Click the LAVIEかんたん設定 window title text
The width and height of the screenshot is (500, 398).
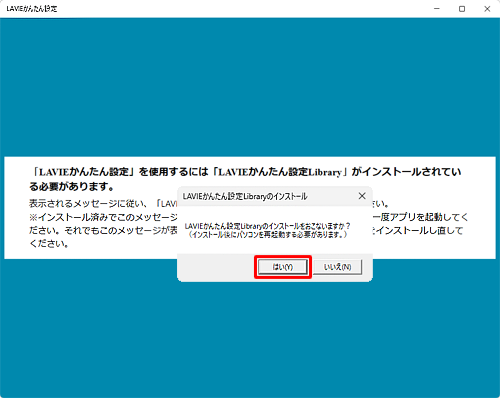32,9
